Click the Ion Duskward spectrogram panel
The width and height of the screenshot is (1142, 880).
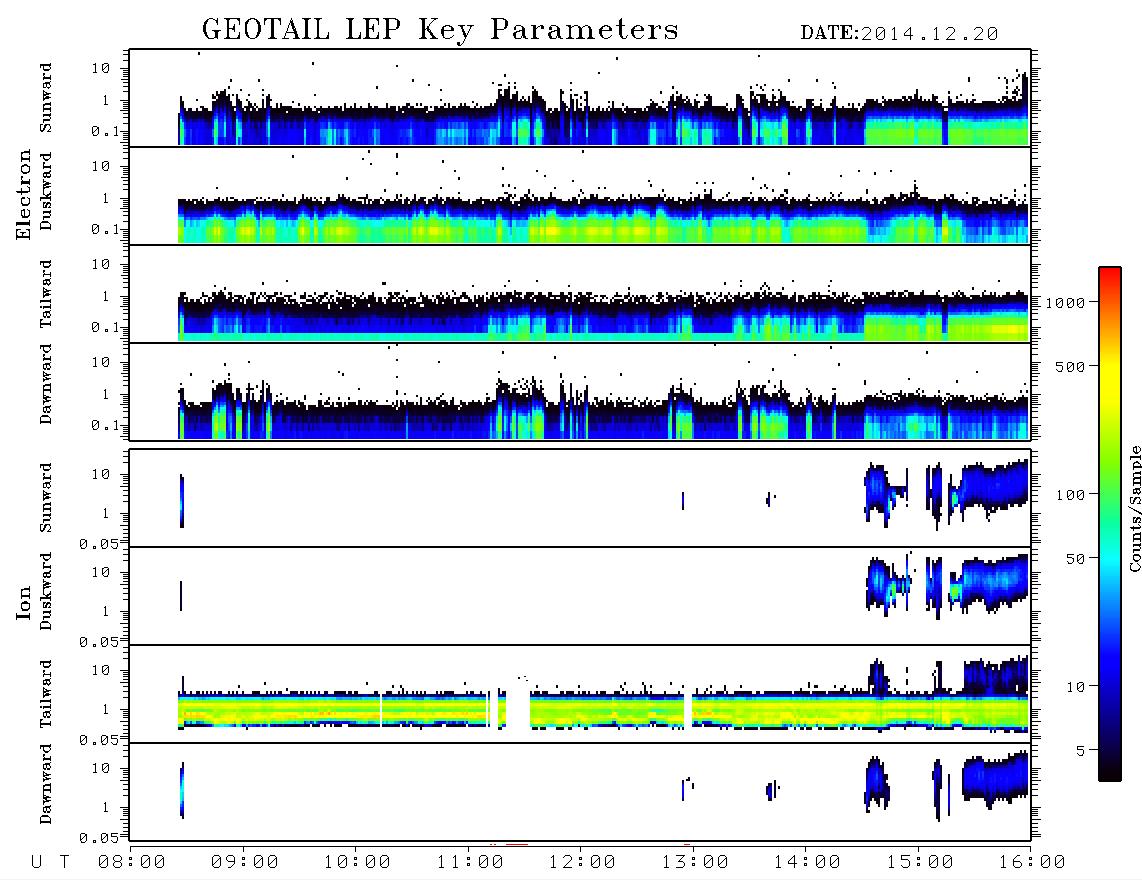coord(580,596)
